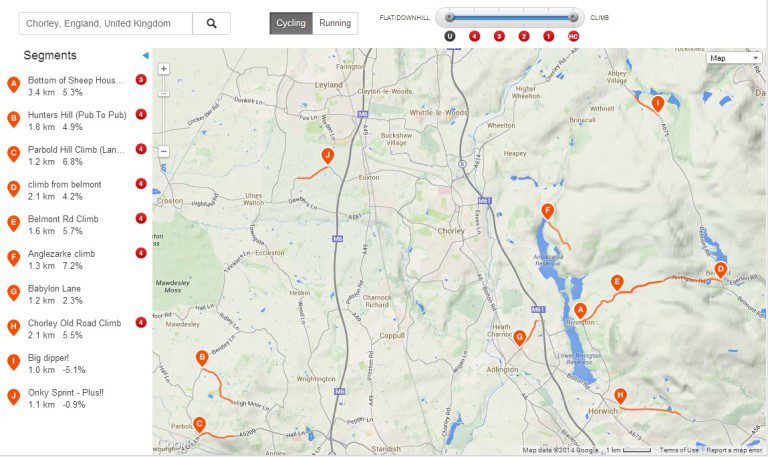Click map marker I near Abbey Village
Viewport: 768px width, 457px height.
coord(657,103)
